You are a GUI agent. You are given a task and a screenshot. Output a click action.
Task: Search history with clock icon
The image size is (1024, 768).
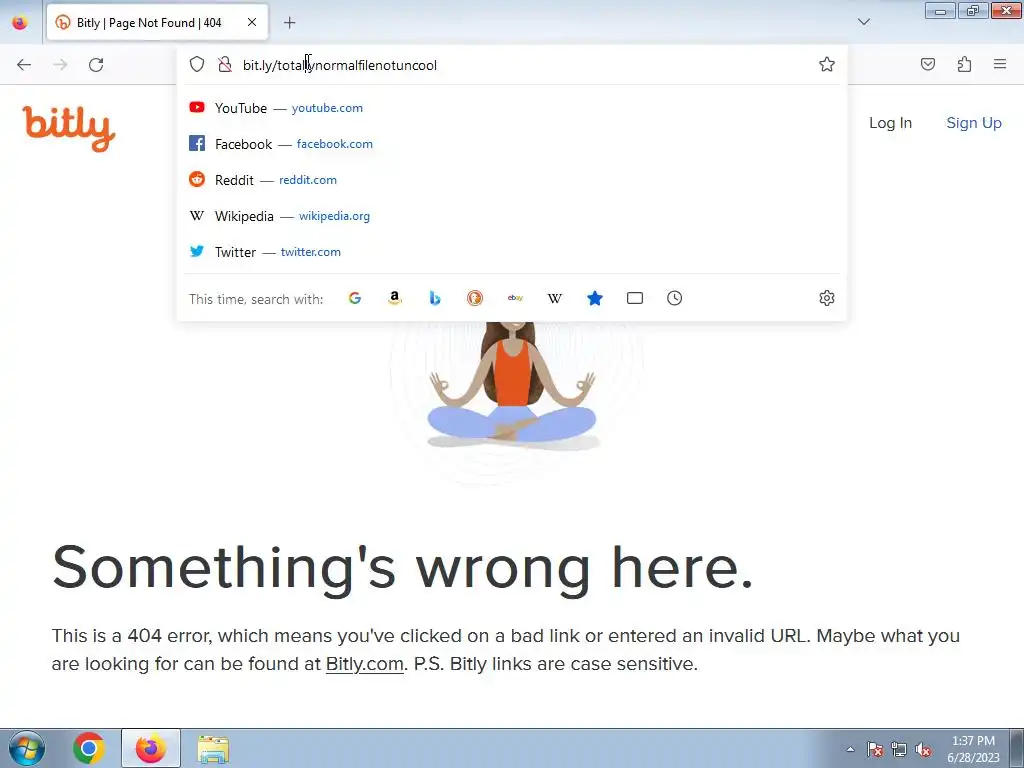click(x=675, y=298)
